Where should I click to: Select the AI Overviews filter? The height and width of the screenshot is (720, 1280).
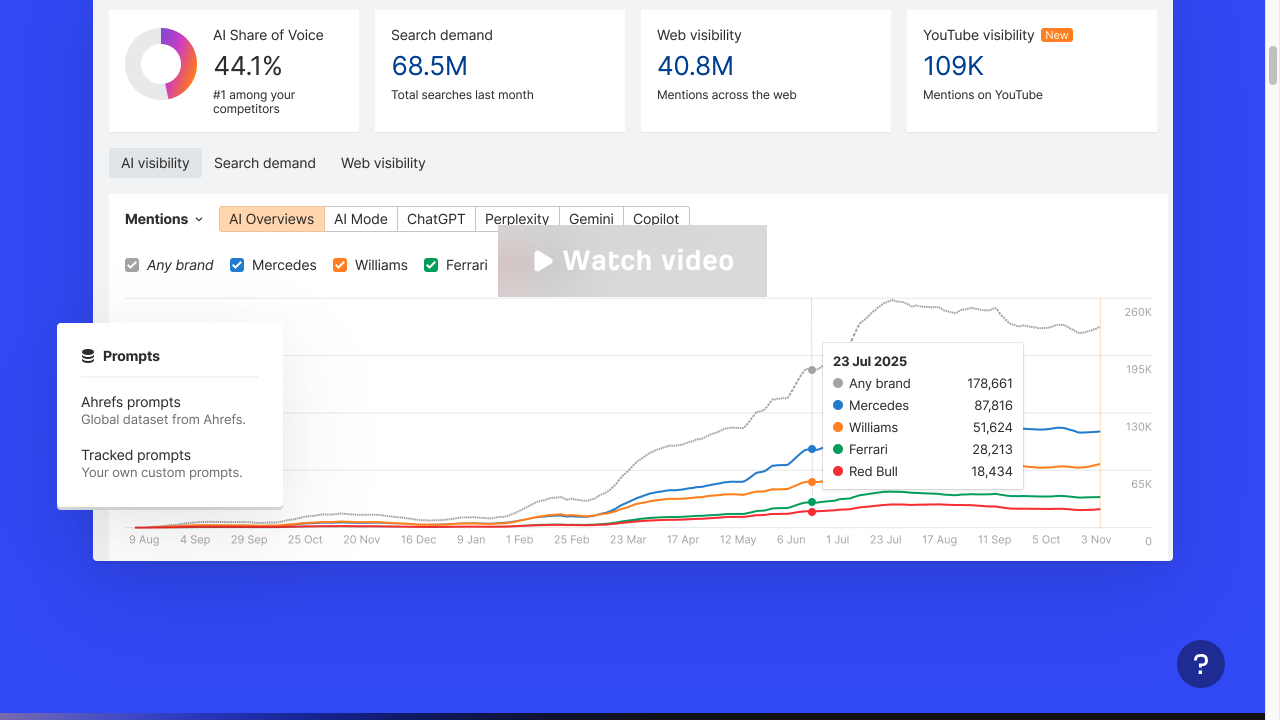coord(272,219)
